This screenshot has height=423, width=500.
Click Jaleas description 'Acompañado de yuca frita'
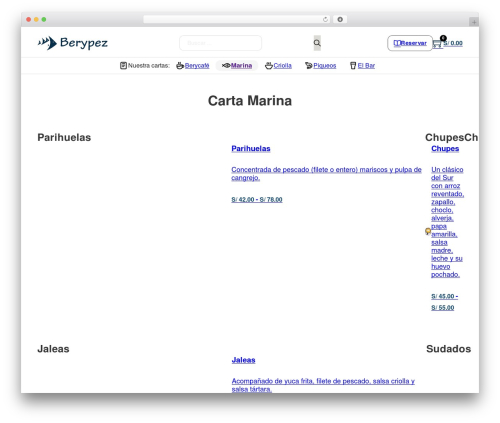coord(323,385)
